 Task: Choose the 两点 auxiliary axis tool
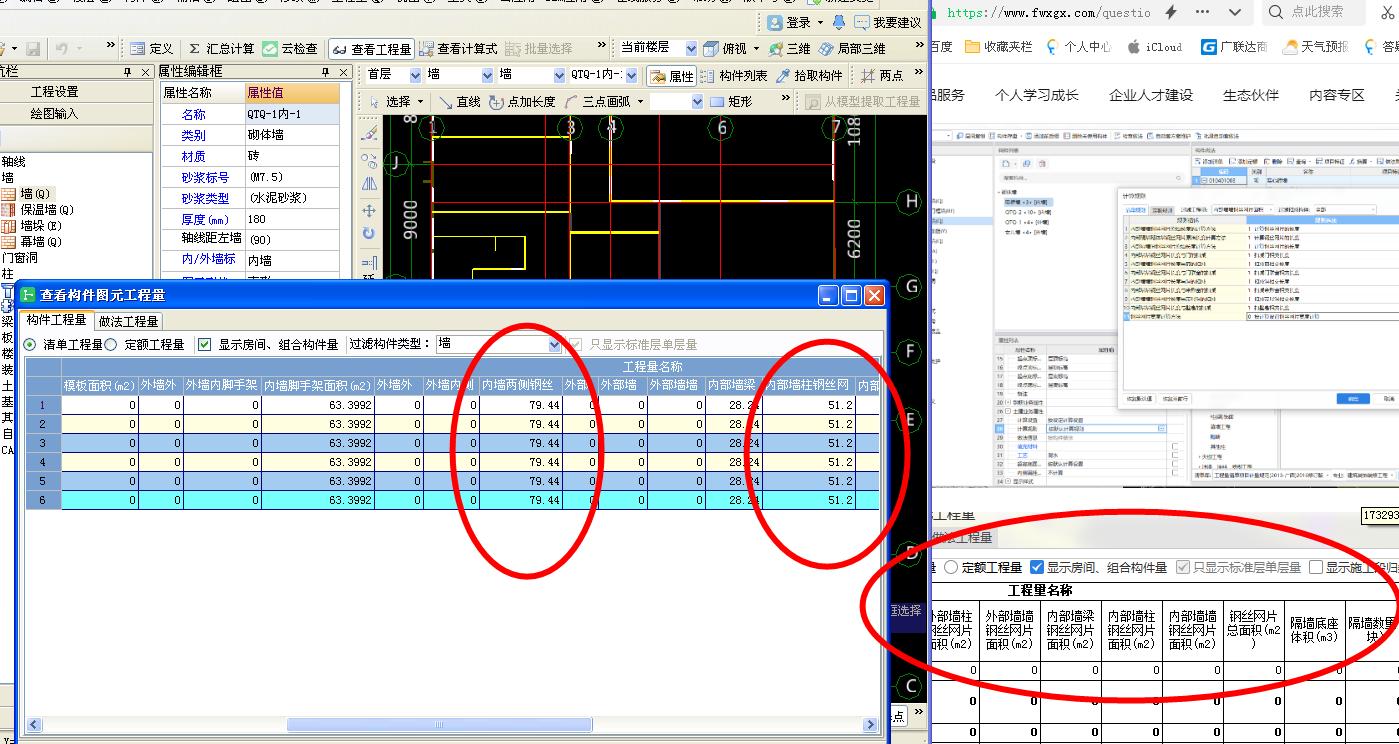882,75
